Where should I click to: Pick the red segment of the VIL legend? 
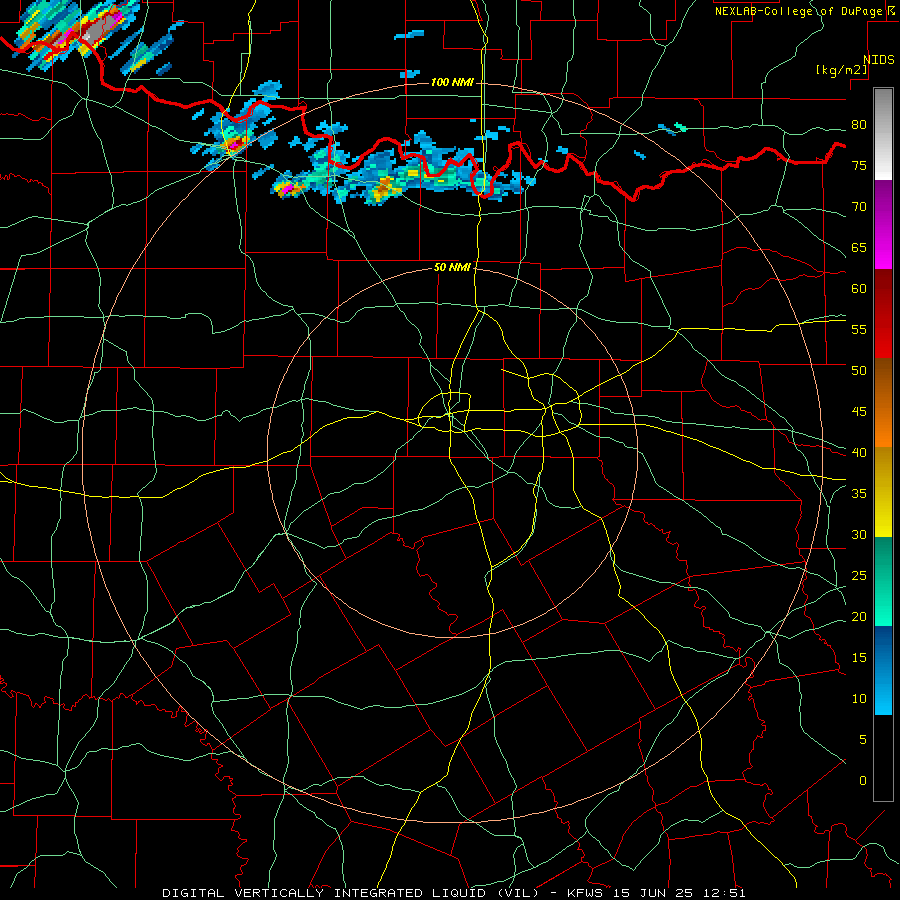click(x=883, y=314)
